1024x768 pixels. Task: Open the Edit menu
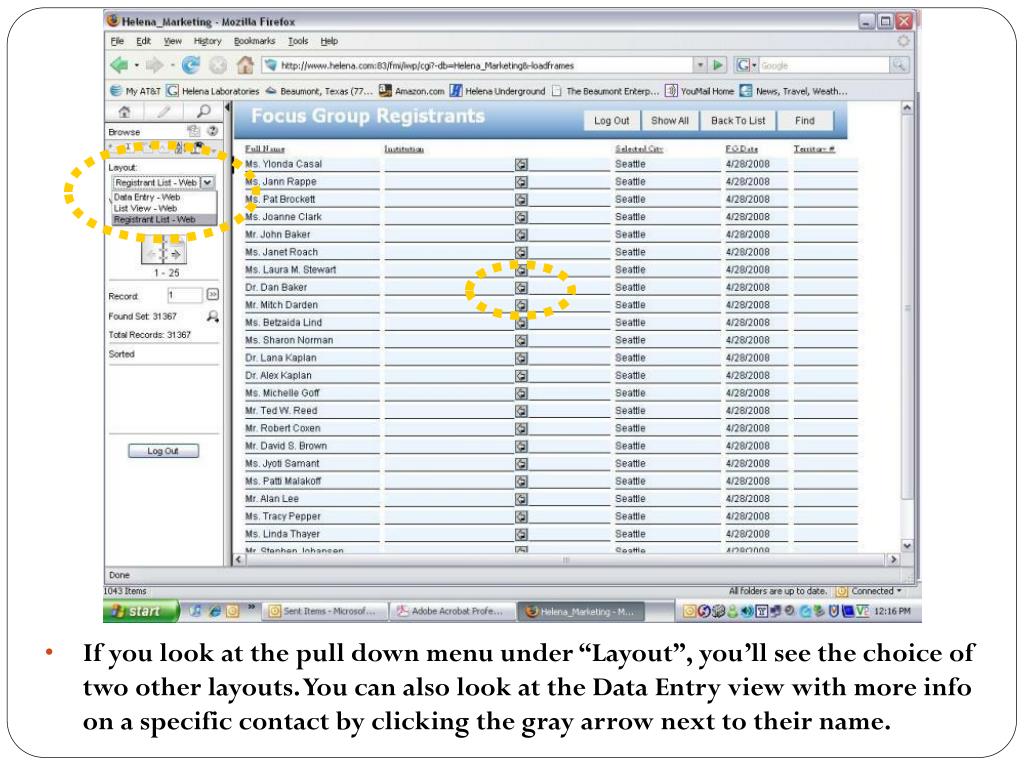click(x=143, y=41)
